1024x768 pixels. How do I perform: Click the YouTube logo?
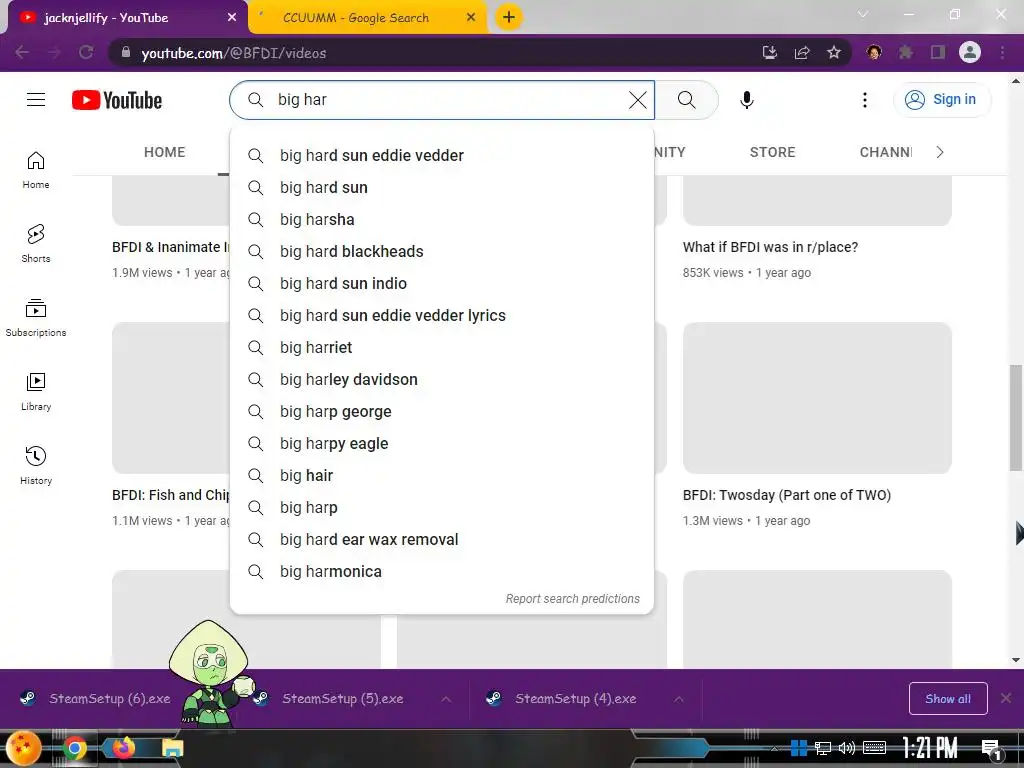(x=117, y=100)
